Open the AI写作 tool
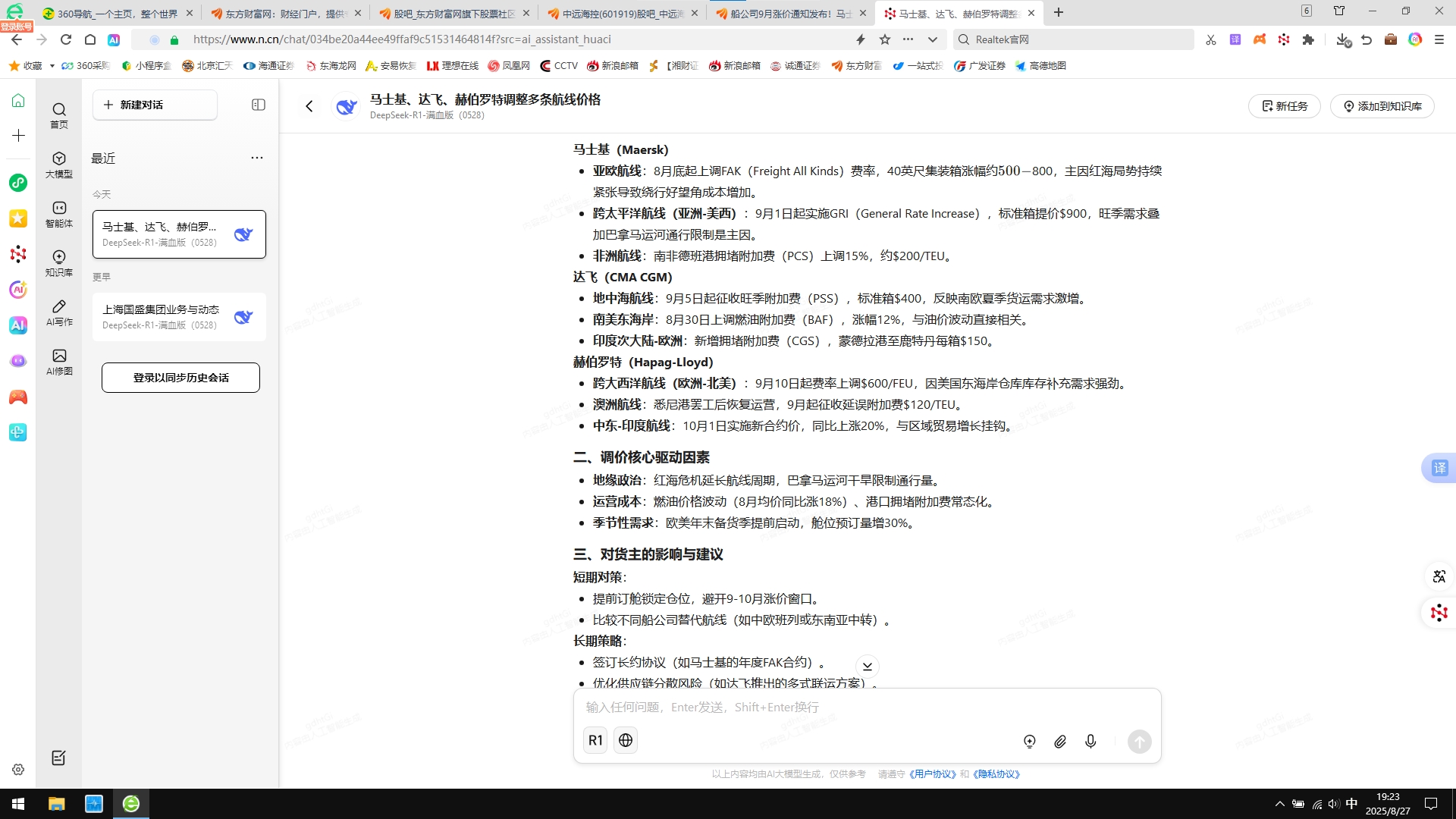This screenshot has height=819, width=1456. coord(59,312)
